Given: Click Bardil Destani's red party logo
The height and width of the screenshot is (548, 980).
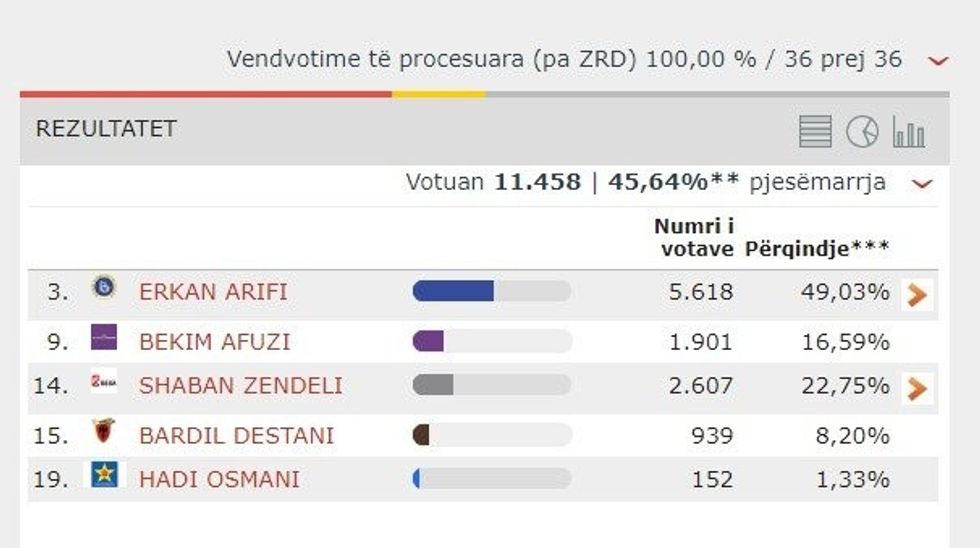Looking at the screenshot, I should (104, 432).
